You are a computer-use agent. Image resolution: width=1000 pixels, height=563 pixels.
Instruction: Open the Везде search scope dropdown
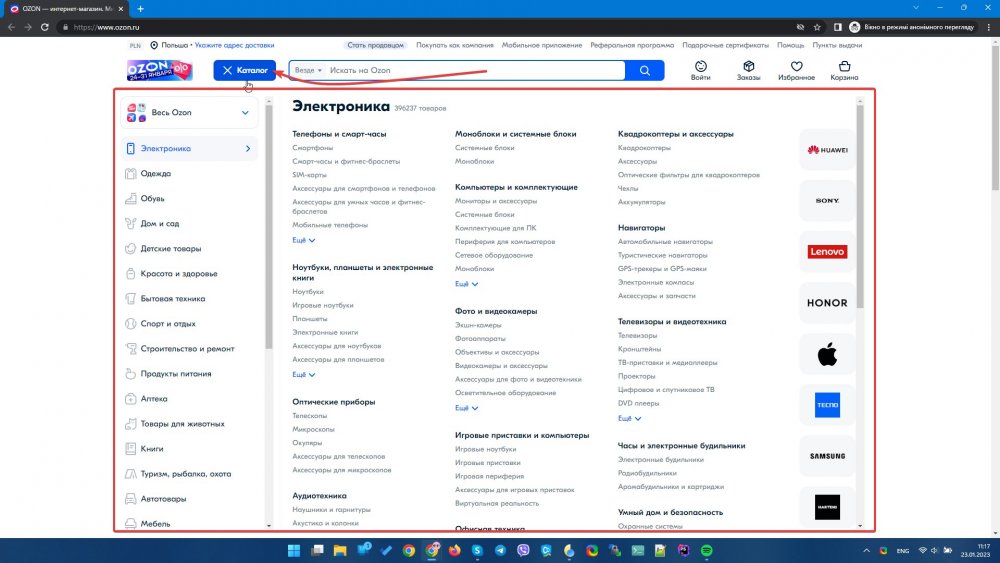(306, 71)
